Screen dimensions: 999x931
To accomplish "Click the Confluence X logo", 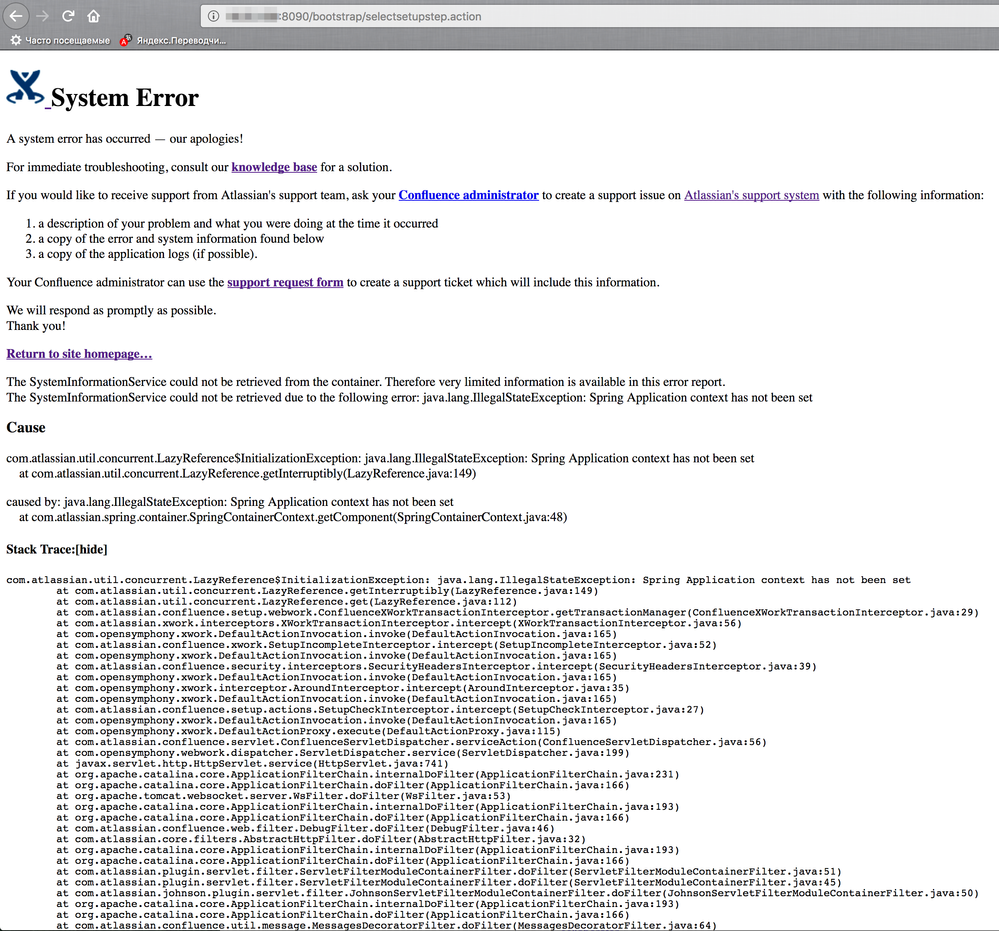I will 25,87.
